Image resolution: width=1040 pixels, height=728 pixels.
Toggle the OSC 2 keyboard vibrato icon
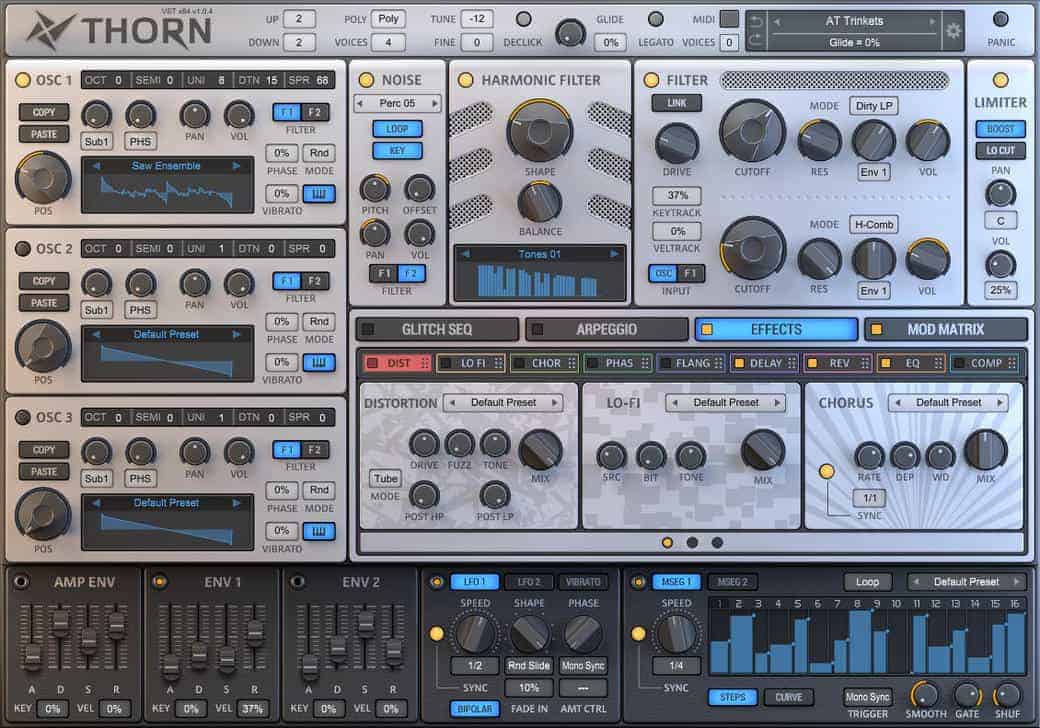[x=319, y=362]
